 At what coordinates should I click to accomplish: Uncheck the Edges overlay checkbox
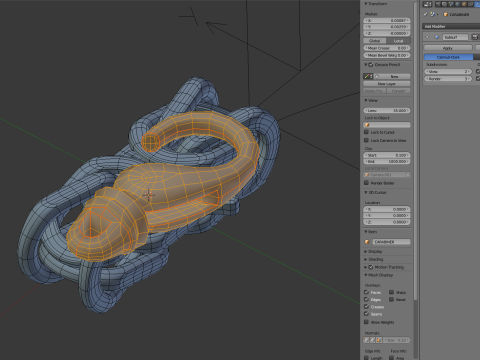(366, 299)
